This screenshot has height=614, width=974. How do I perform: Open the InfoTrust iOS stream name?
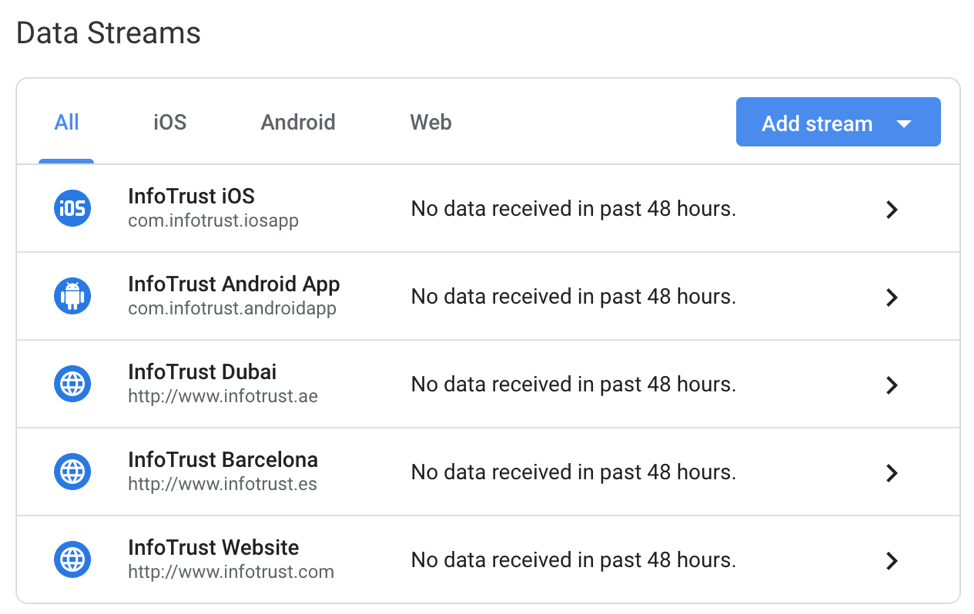[191, 197]
